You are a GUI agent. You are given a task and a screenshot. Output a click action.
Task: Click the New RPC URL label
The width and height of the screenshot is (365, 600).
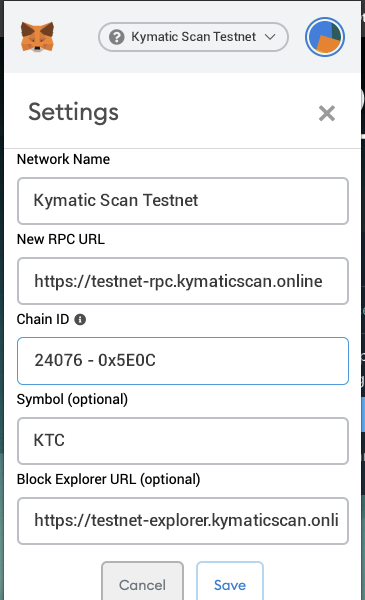pos(61,239)
